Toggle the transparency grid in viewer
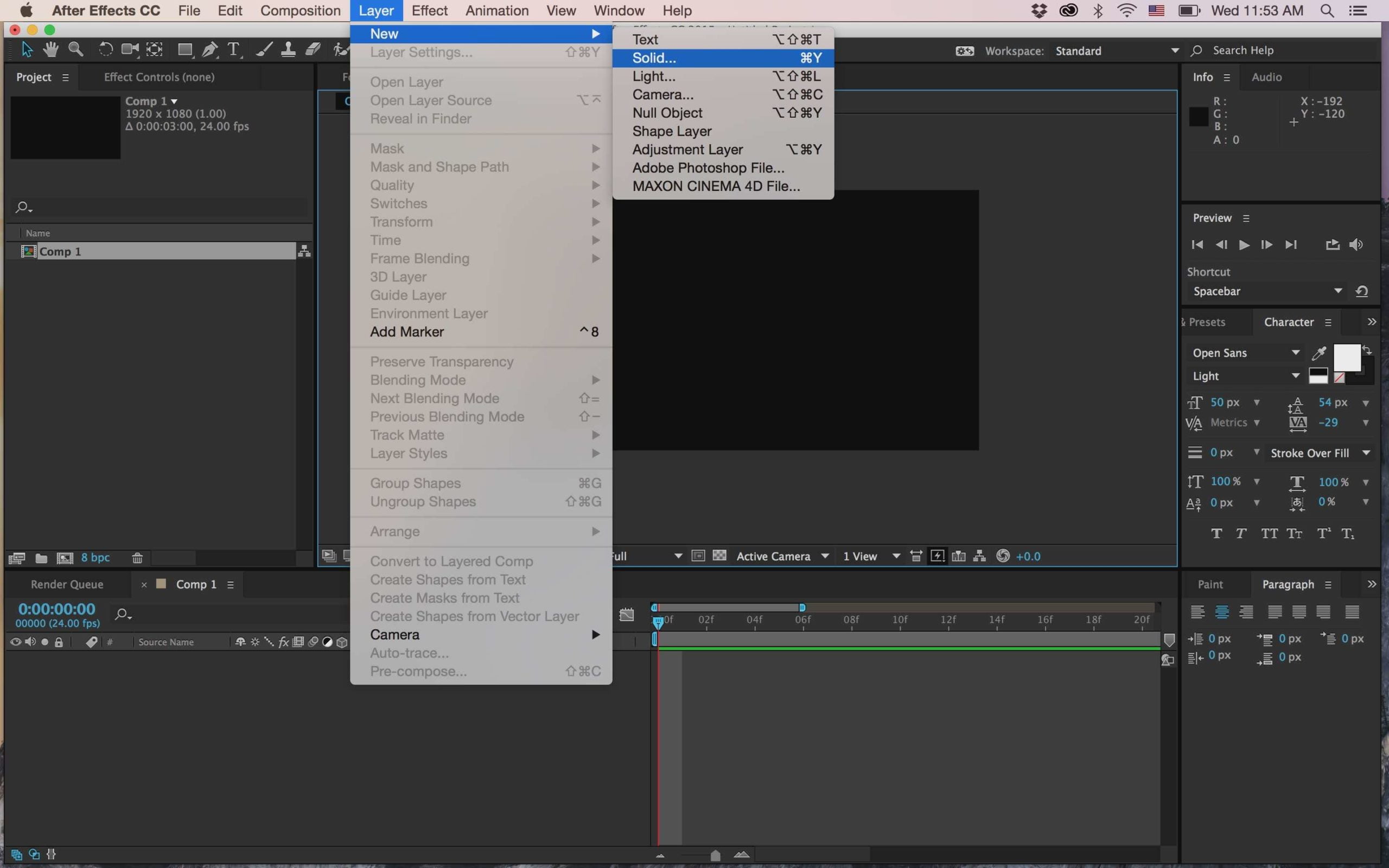1389x868 pixels. click(x=719, y=556)
